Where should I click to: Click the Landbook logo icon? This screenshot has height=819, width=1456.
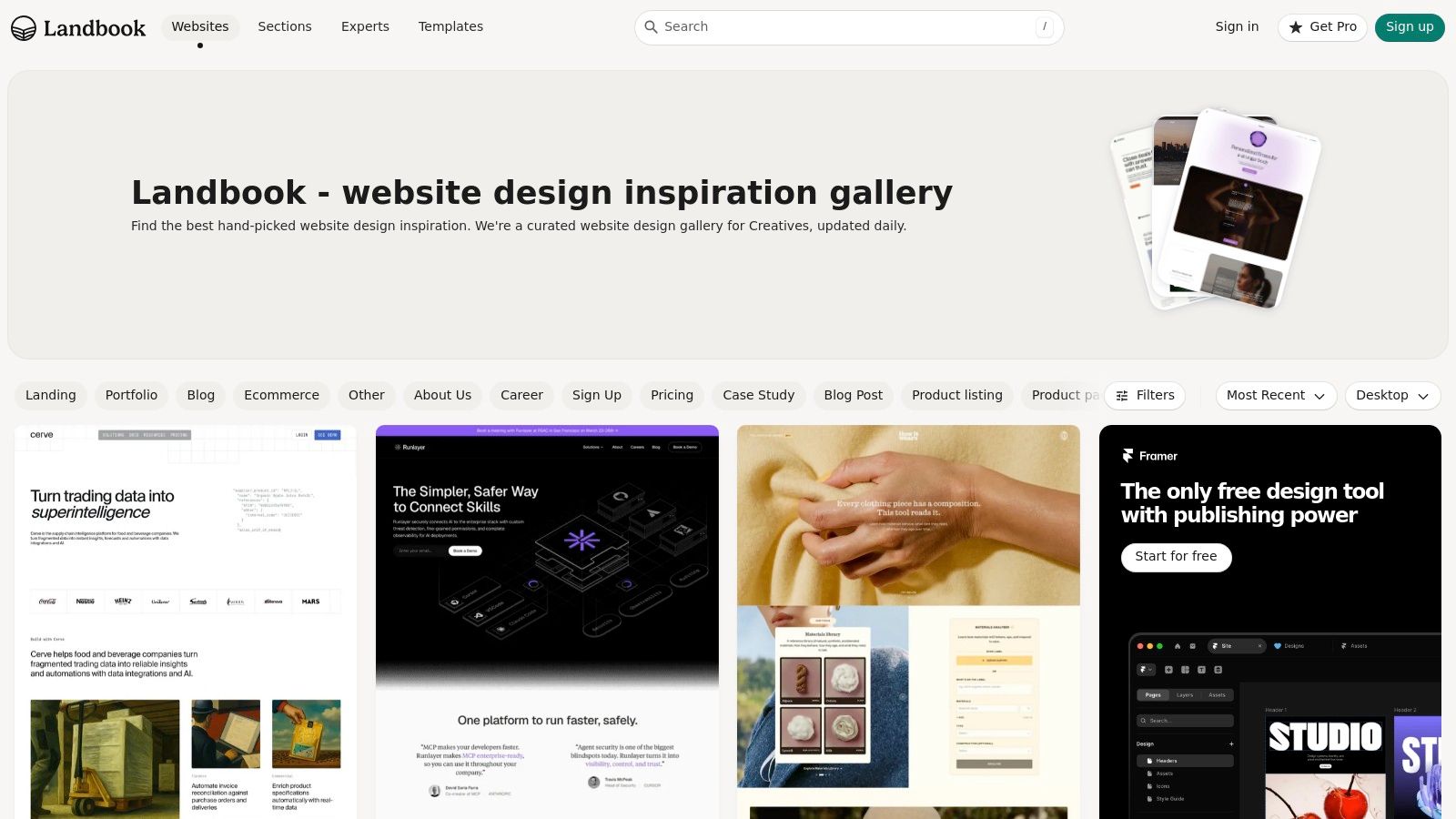pos(24,28)
